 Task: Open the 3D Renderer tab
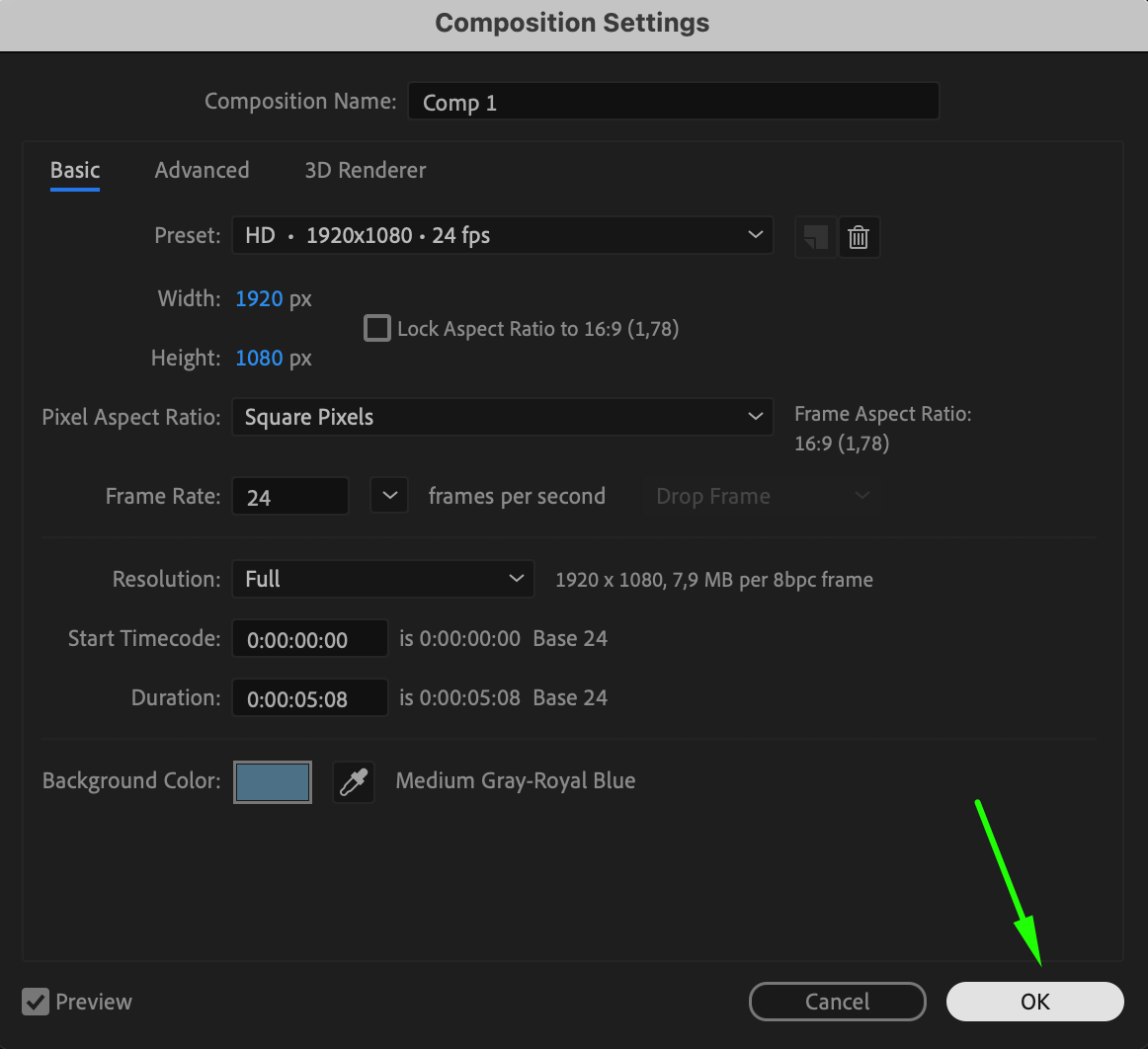pyautogui.click(x=366, y=170)
